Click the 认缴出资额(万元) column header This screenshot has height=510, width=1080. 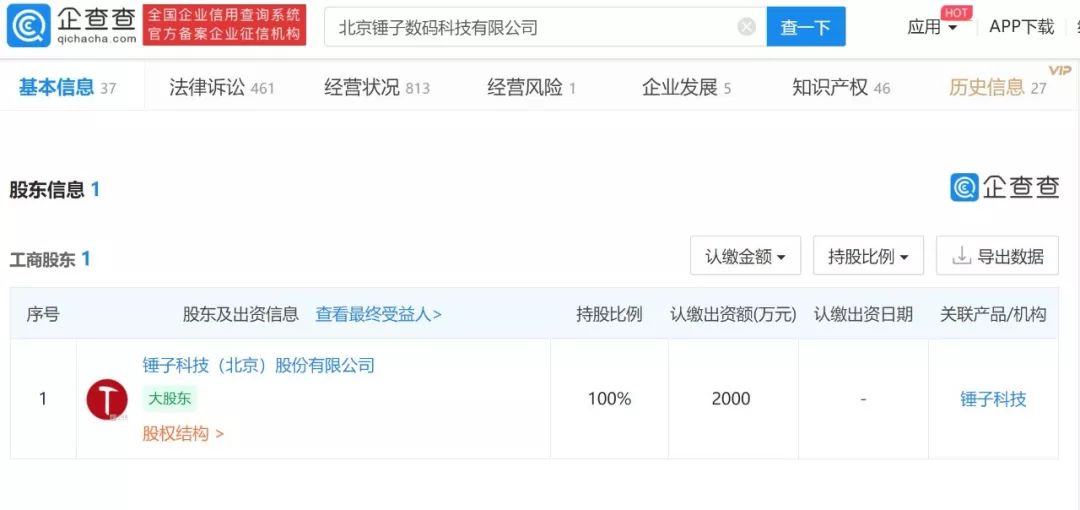point(733,314)
